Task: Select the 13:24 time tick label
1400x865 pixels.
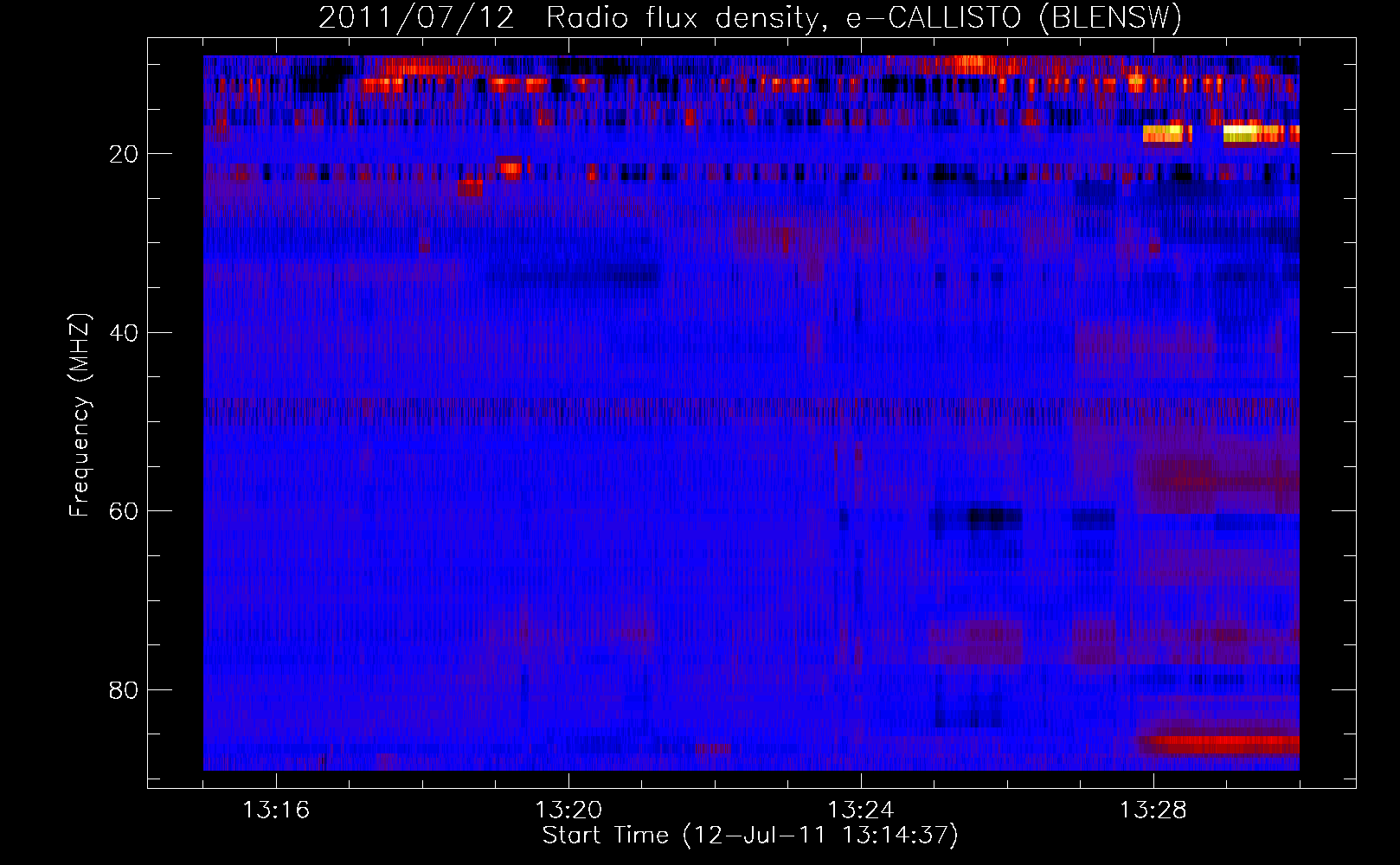Action: pos(861,810)
